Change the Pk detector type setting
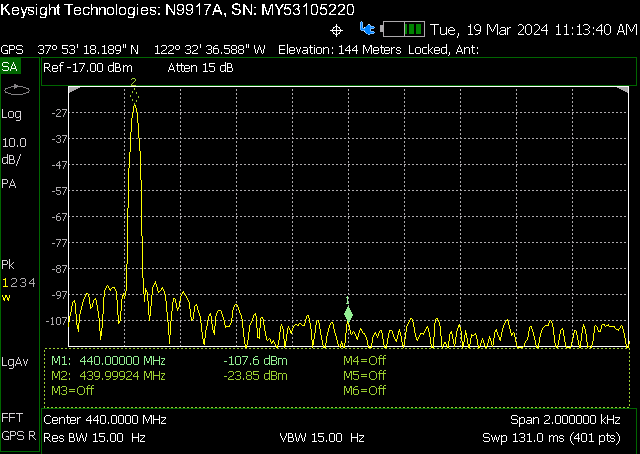This screenshot has width=640, height=454. pos(8,265)
